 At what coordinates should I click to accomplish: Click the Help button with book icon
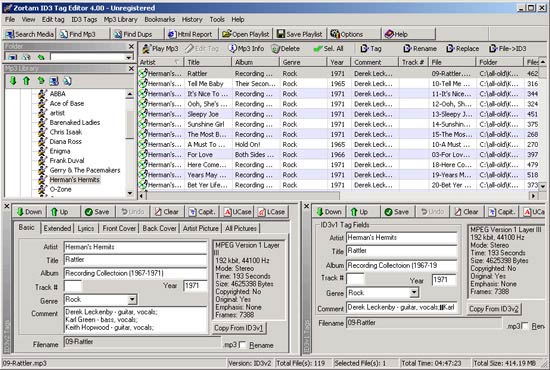click(x=409, y=34)
